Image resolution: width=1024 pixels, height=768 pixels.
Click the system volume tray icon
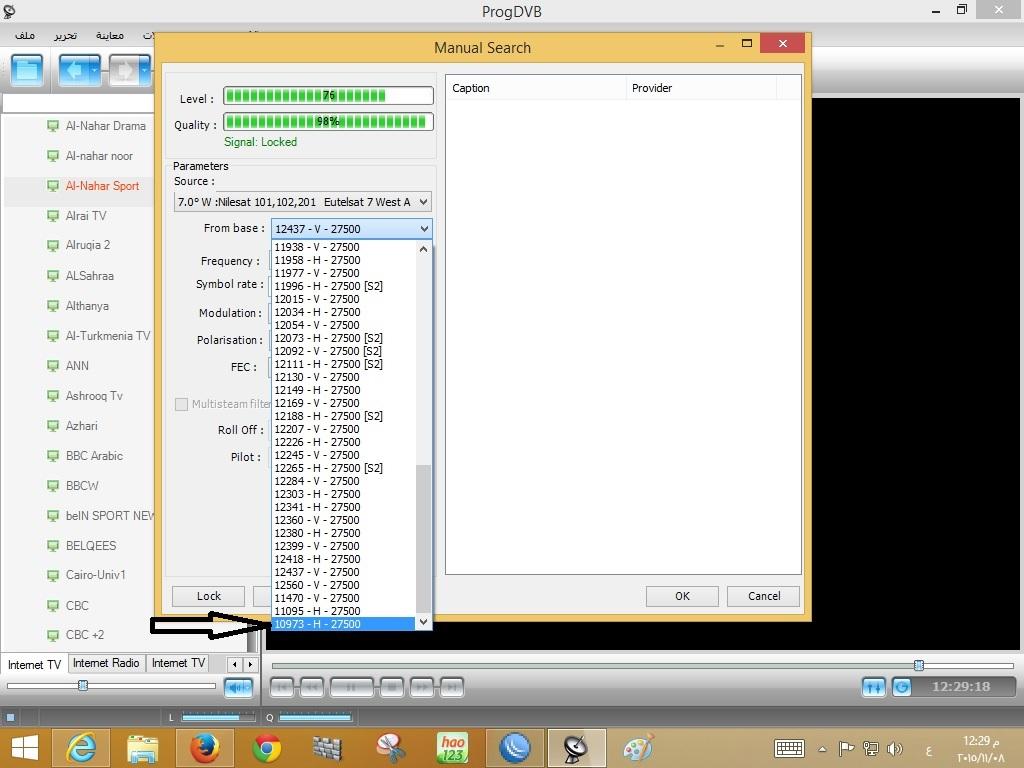(895, 748)
